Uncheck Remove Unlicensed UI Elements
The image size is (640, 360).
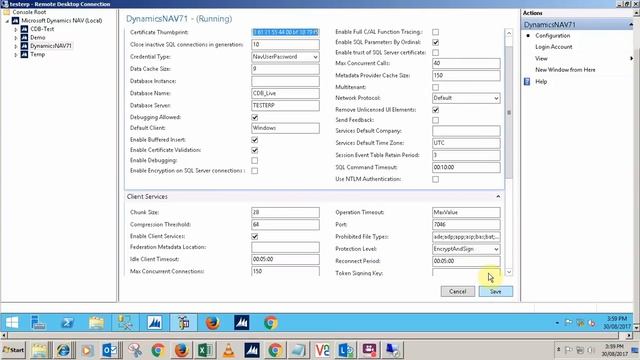(x=436, y=110)
